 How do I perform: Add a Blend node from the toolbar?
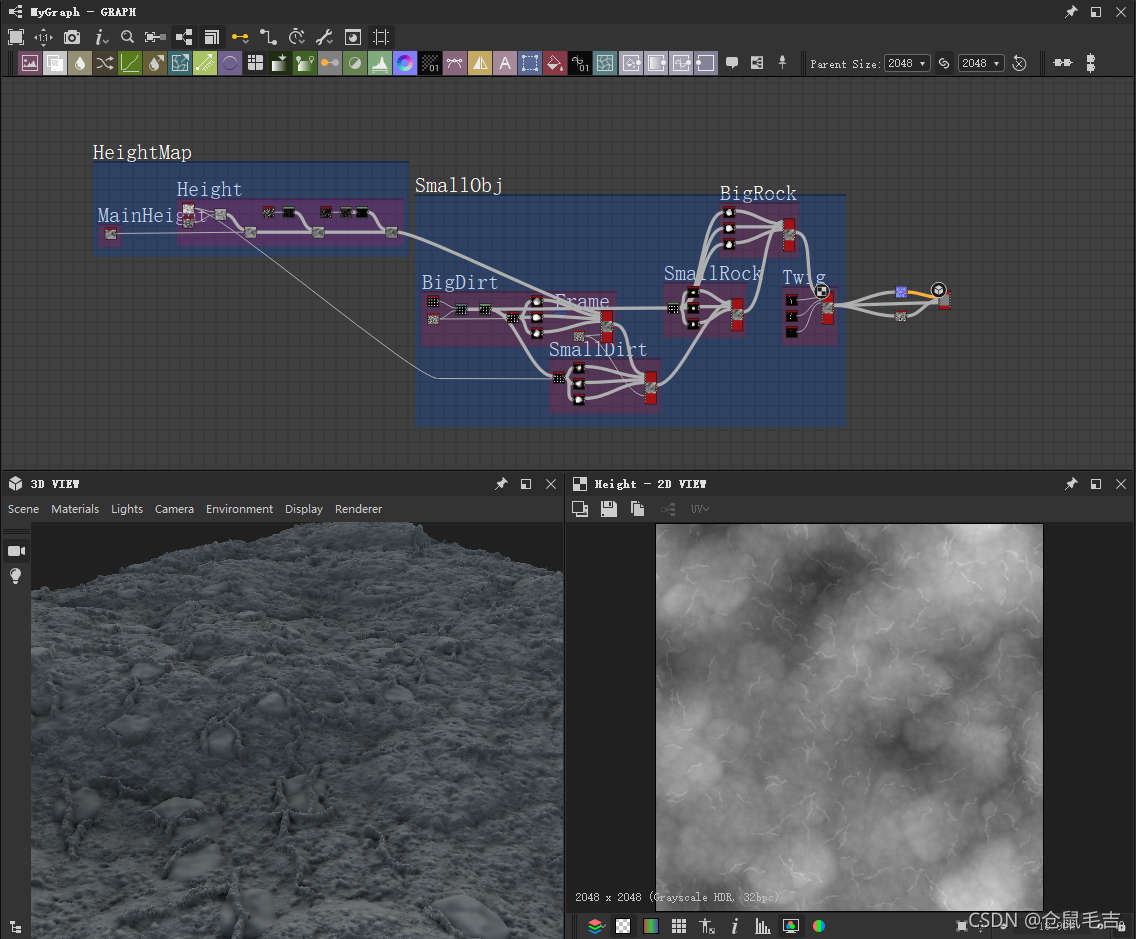pos(55,63)
